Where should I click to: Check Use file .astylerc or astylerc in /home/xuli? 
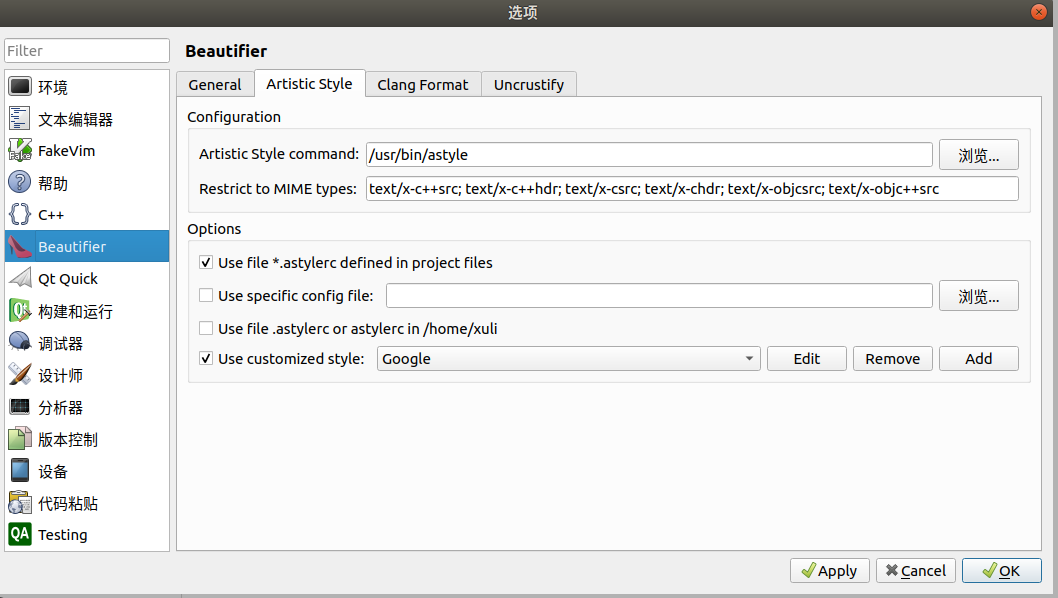205,327
